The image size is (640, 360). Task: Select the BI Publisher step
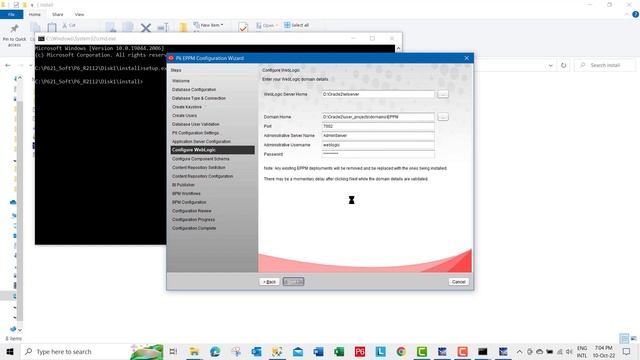[x=183, y=185]
